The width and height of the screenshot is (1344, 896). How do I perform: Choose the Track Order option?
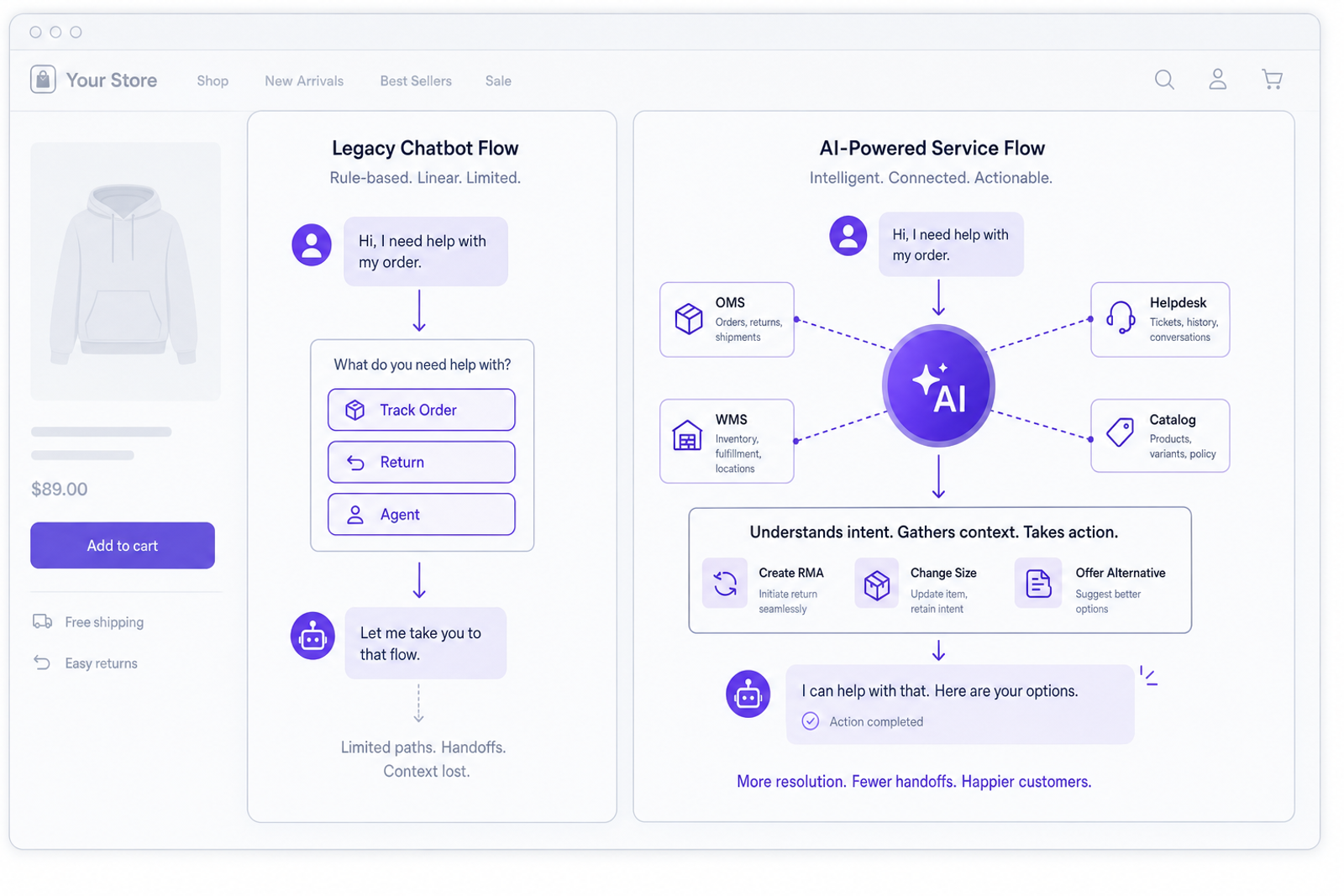click(422, 410)
